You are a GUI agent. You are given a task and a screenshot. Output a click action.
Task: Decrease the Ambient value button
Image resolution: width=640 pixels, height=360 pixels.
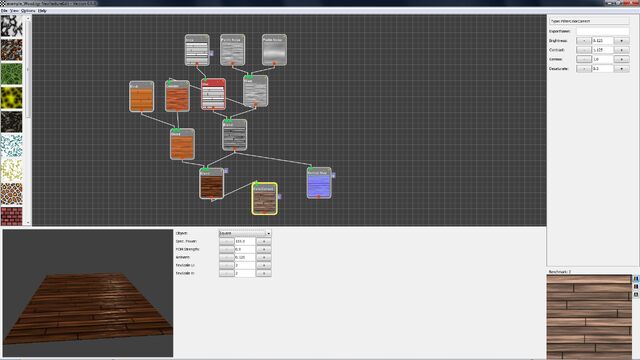point(227,257)
